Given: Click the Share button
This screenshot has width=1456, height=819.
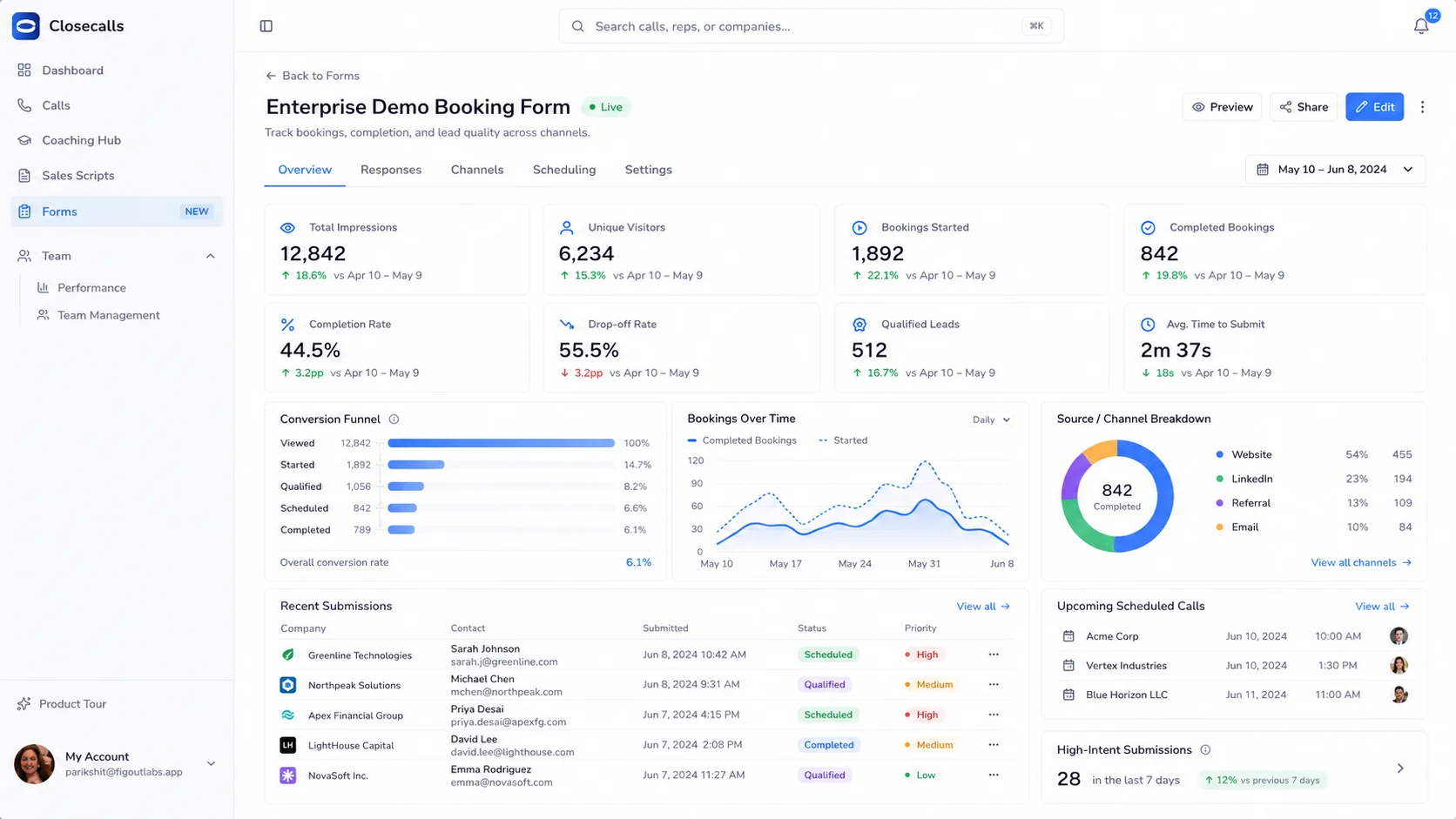Looking at the screenshot, I should click(x=1304, y=107).
